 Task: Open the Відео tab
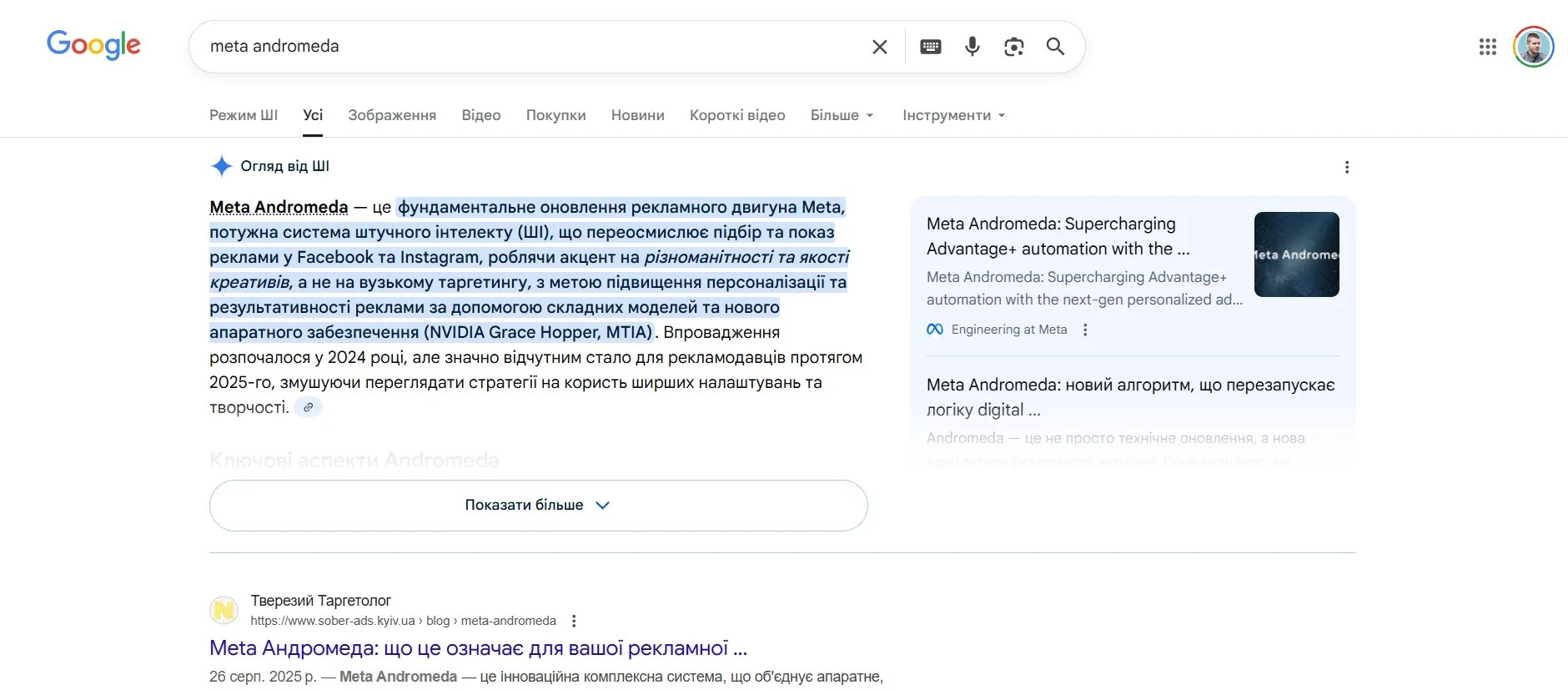[x=481, y=115]
